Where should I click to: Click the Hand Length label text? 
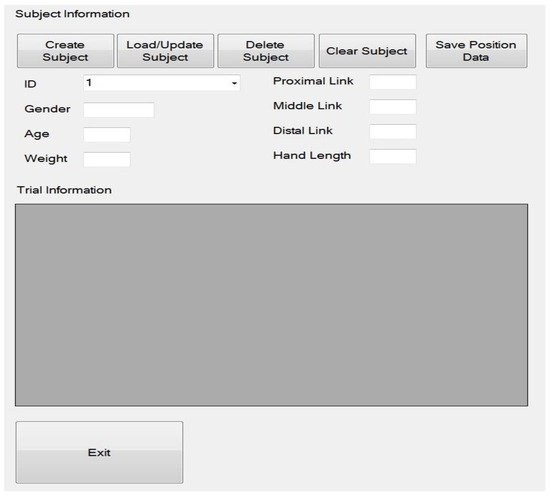(x=312, y=156)
